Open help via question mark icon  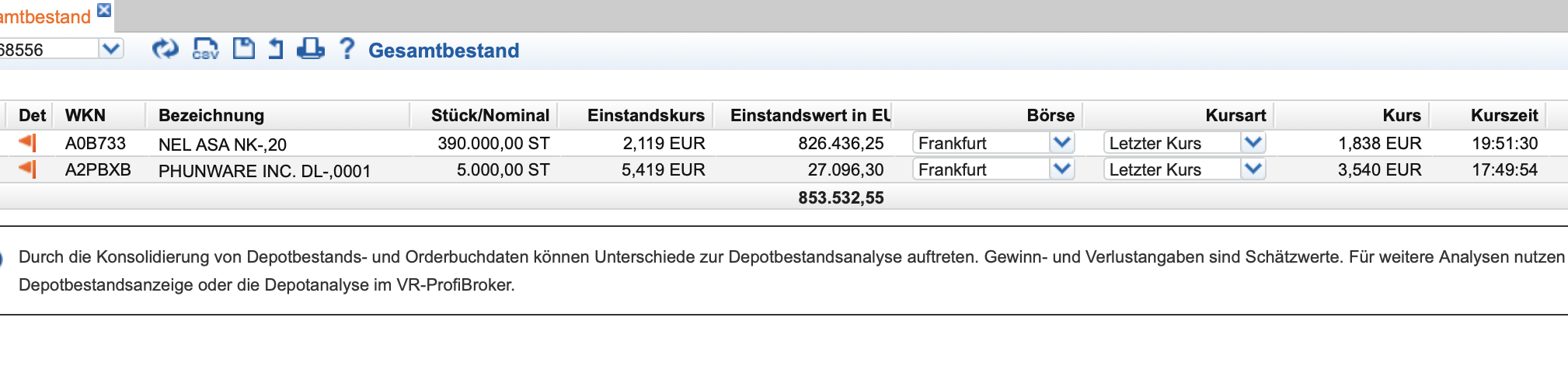click(347, 49)
